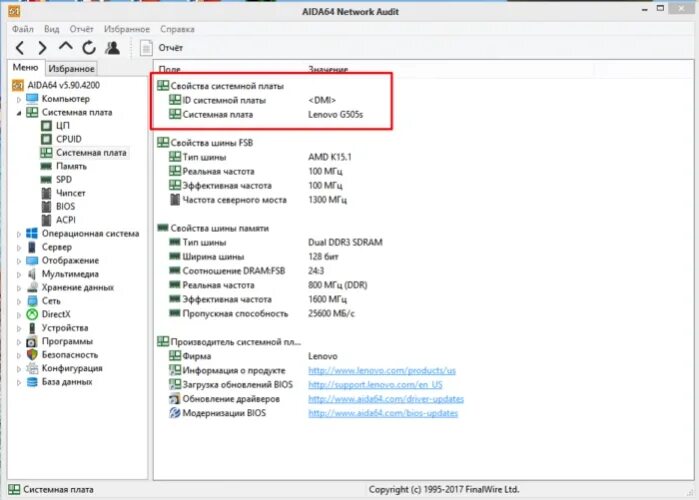
Task: Click the Сеть network icon
Action: [x=32, y=301]
